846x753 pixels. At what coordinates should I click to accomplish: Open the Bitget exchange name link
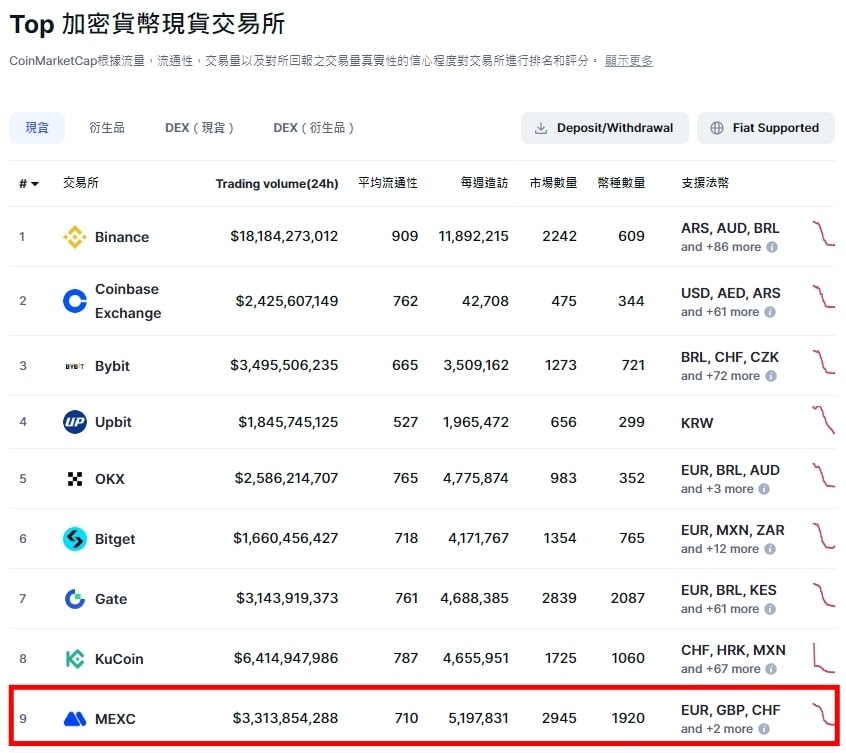[x=115, y=539]
